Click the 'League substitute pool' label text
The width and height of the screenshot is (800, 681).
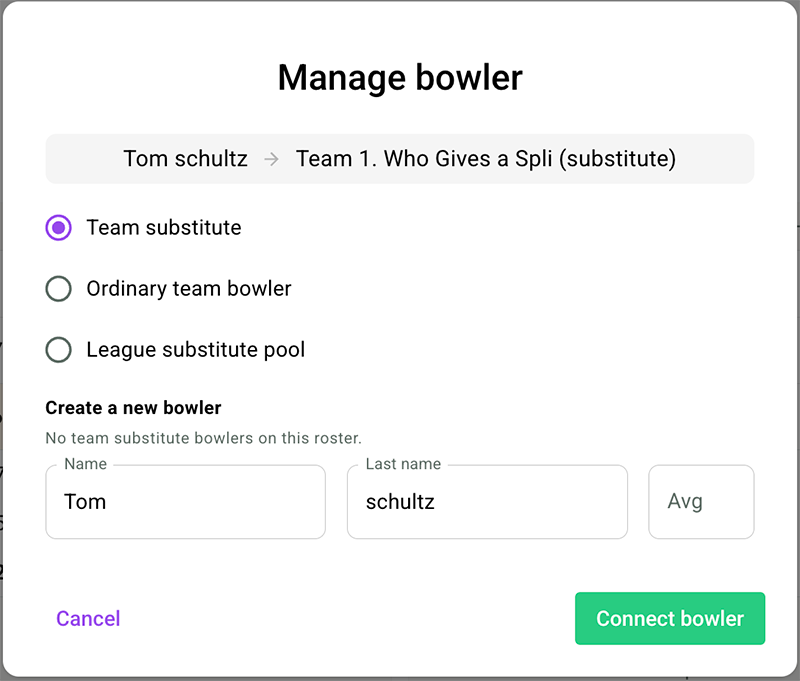pyautogui.click(x=195, y=350)
